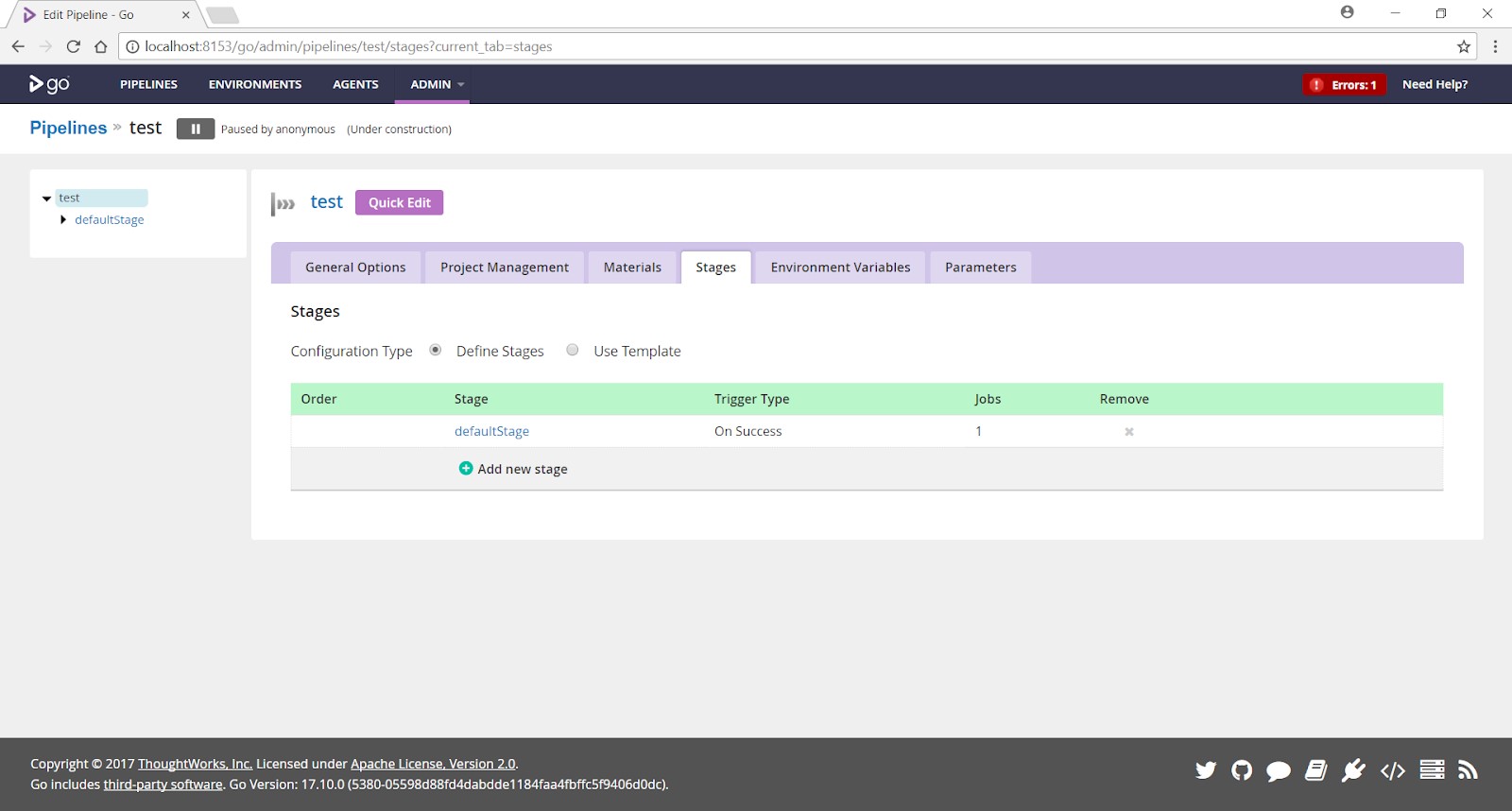
Task: Open the API code brackets icon
Action: (1392, 770)
